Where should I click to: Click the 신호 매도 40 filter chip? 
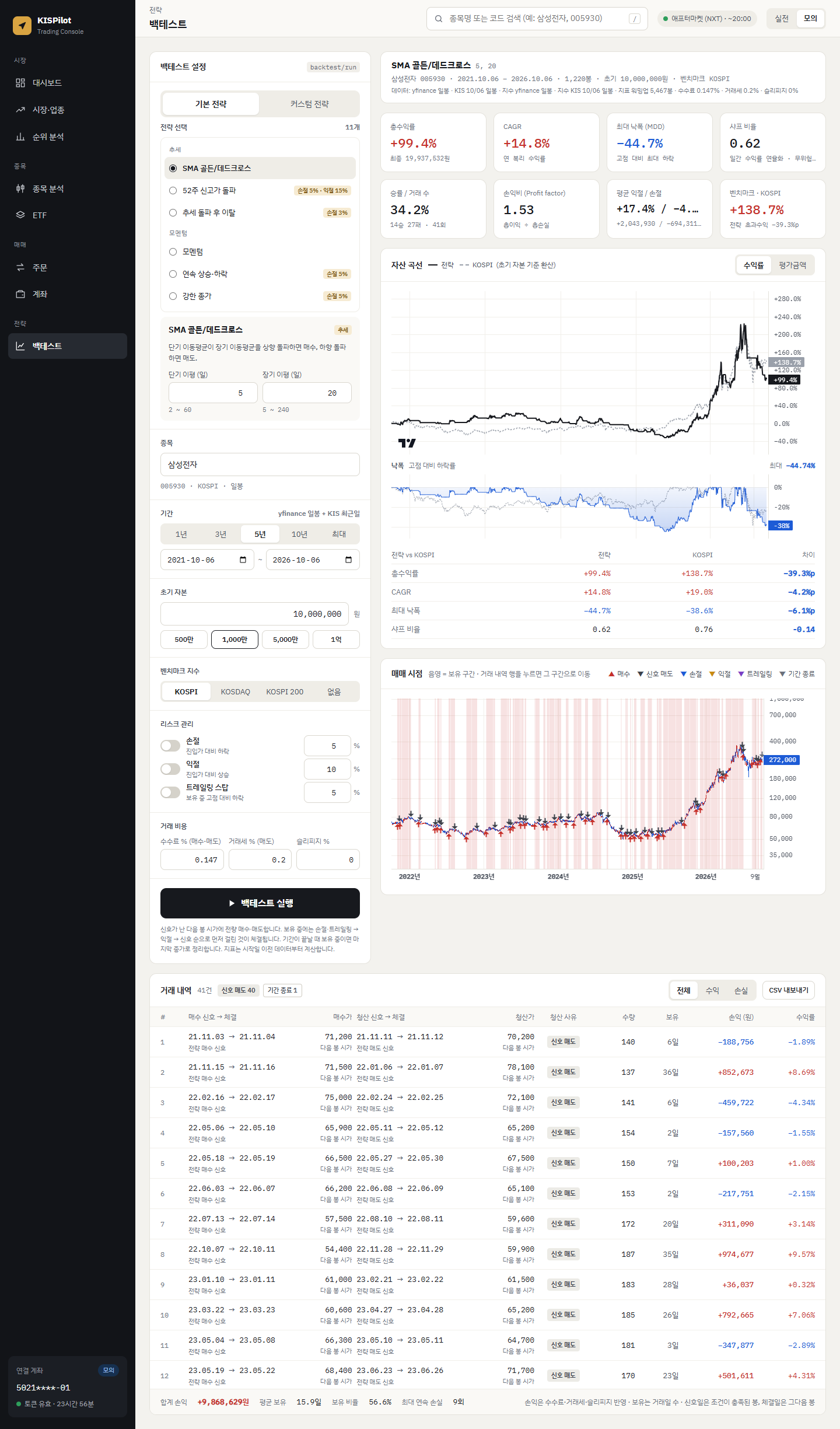point(238,990)
